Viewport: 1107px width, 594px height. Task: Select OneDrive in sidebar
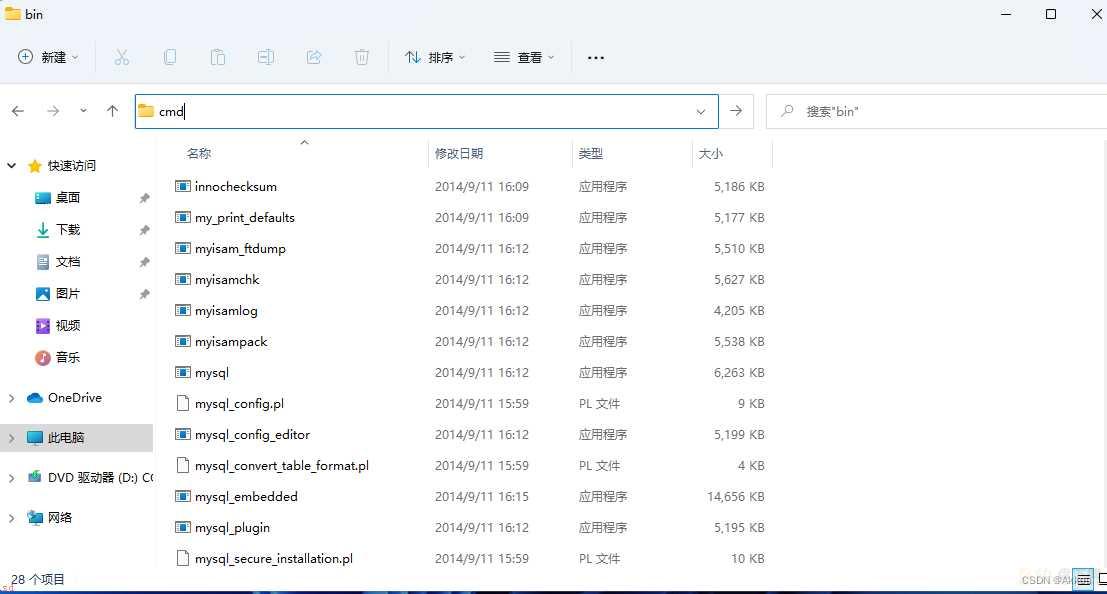point(75,398)
